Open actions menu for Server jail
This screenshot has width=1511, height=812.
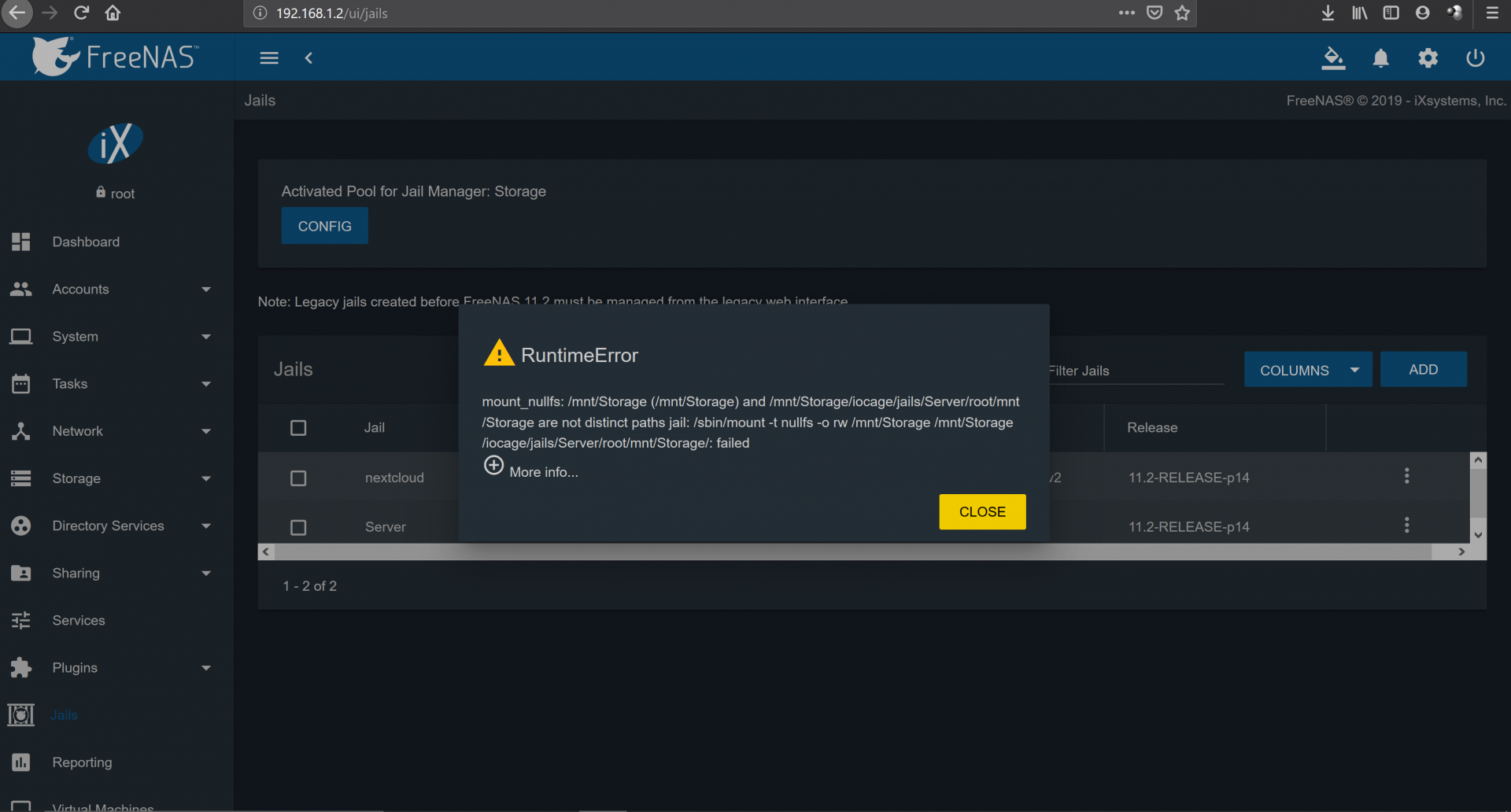(1407, 526)
